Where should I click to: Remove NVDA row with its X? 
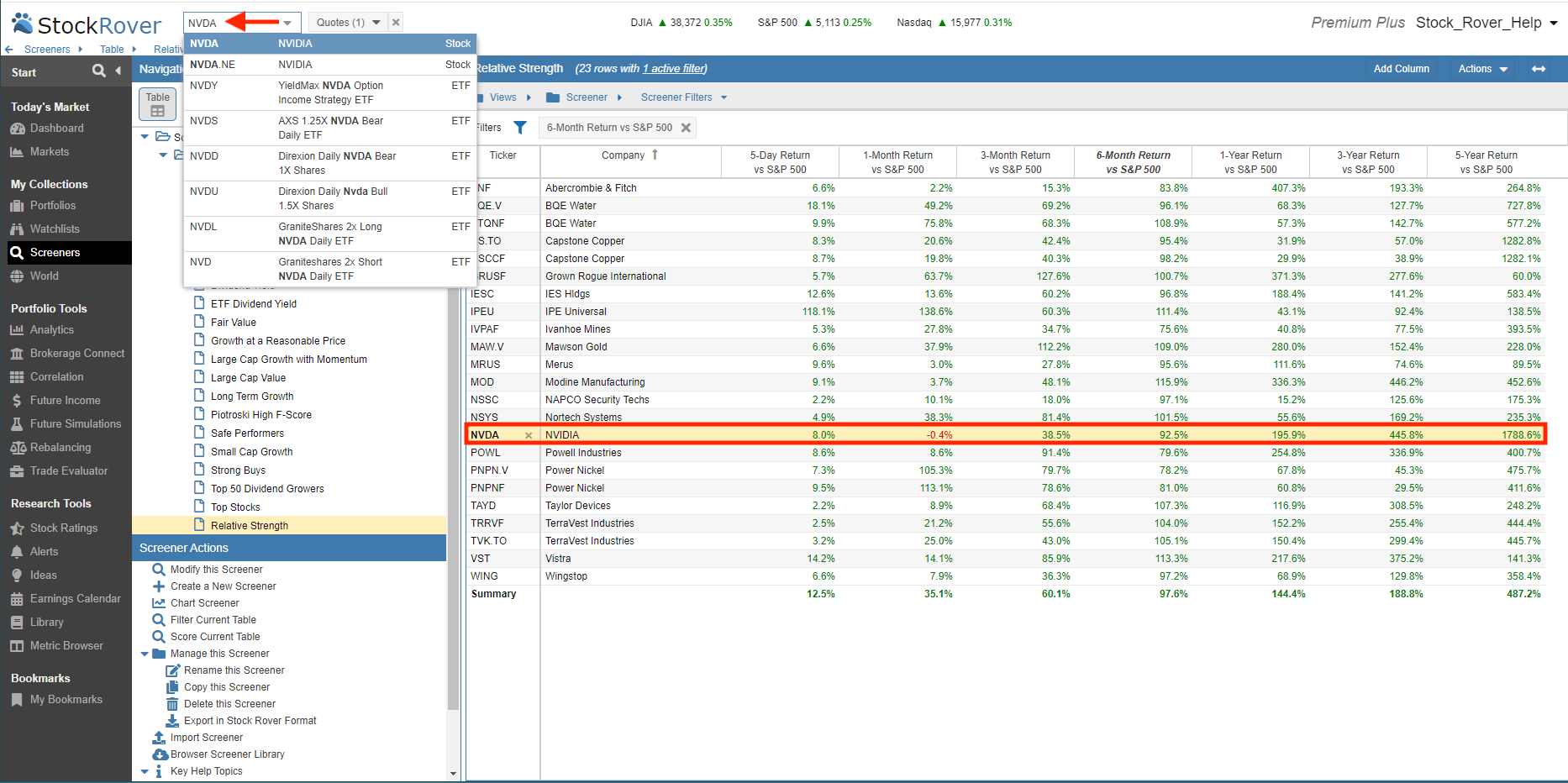pyautogui.click(x=529, y=435)
